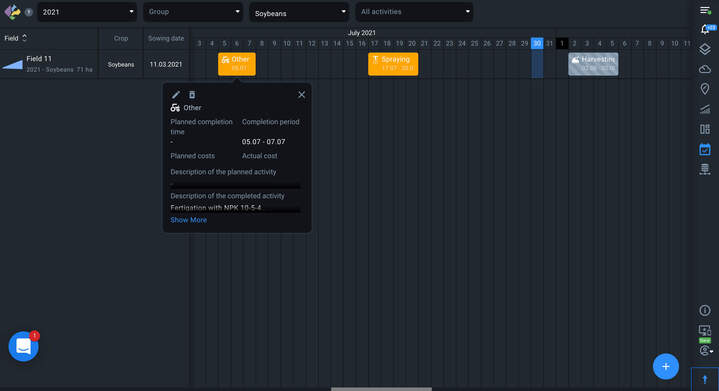This screenshot has width=719, height=391.
Task: Select the Spraying activity bar
Action: click(393, 64)
